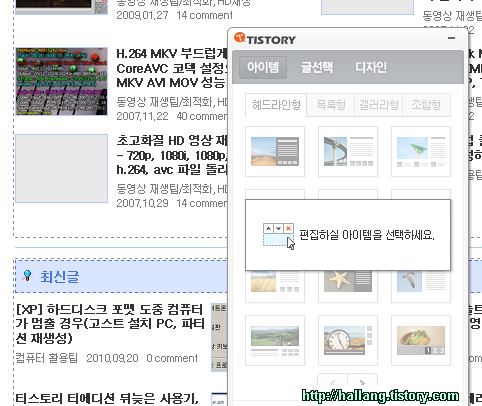Open the 컴퓨터 활용팁 category link
Screen dimensions: 482x406
46,358
